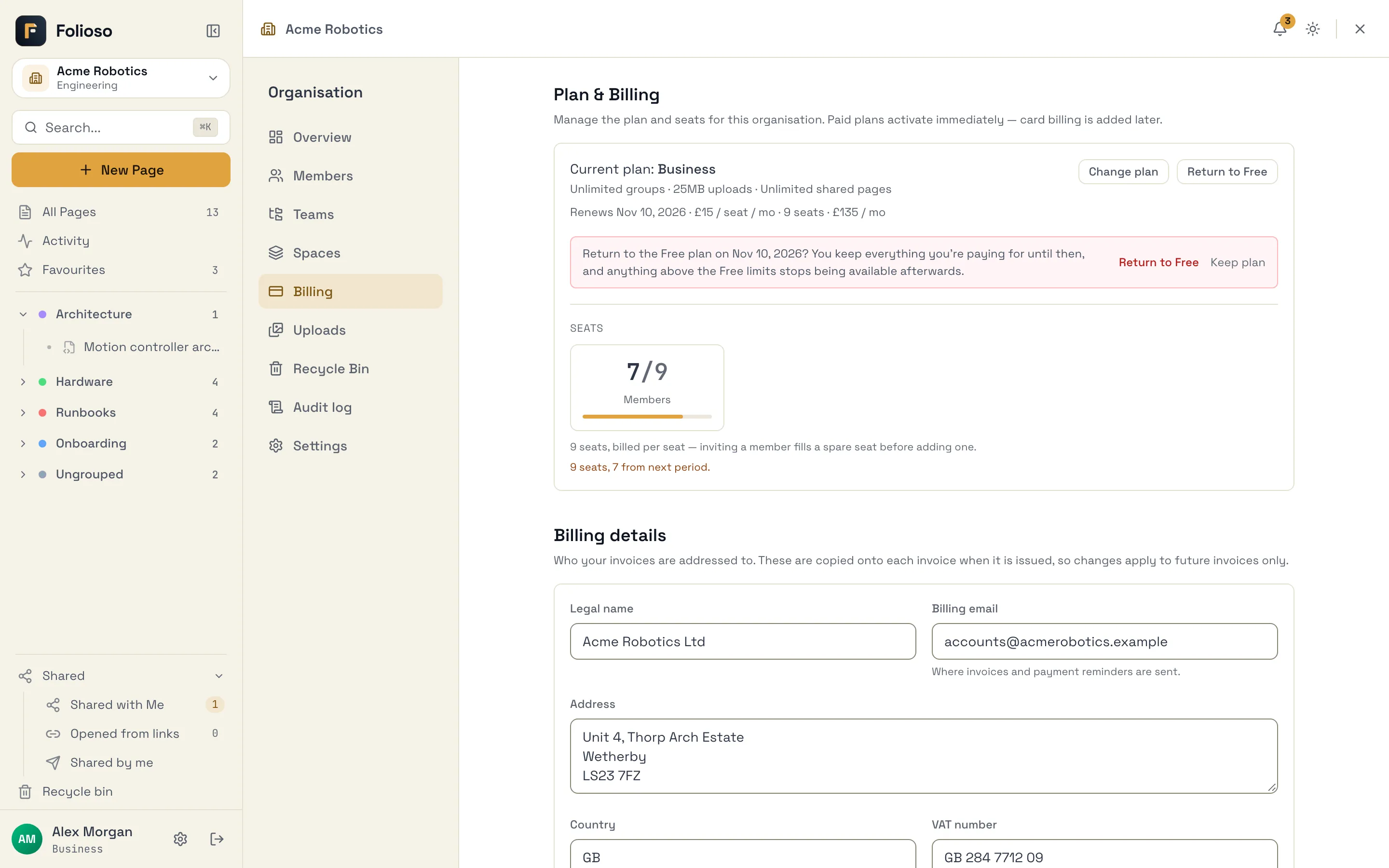Open Motion controller arc... page
Image resolution: width=1389 pixels, height=868 pixels.
point(141,347)
